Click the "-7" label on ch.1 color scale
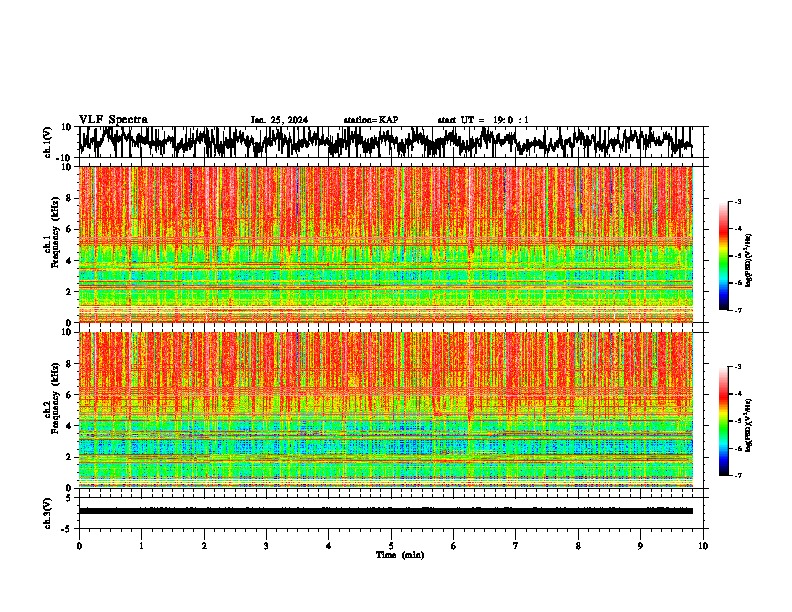Viewport: 792px width, 612px height. (x=737, y=310)
